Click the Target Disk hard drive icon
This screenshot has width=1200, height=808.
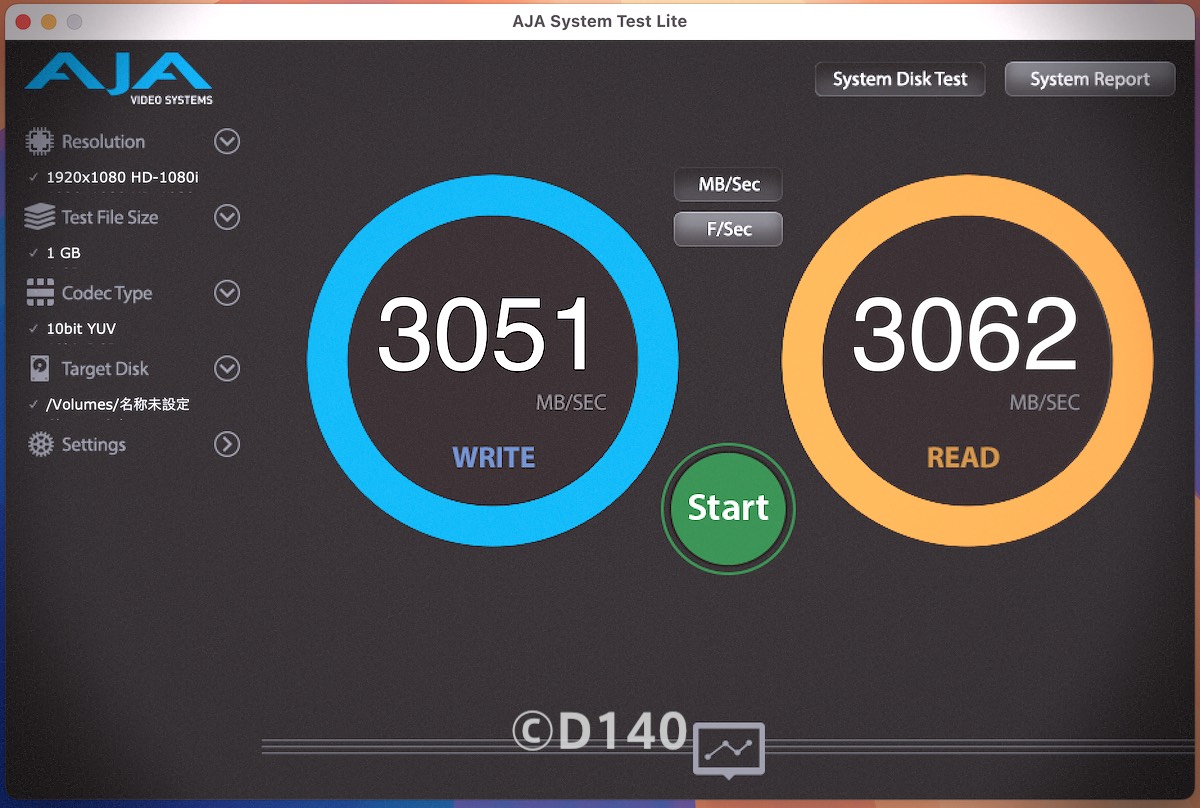point(40,369)
